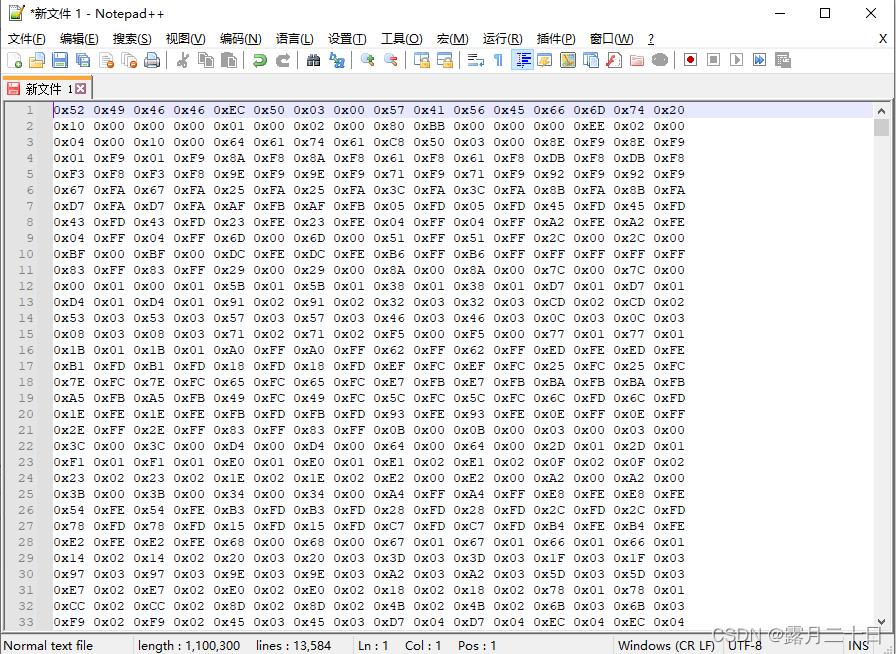The width and height of the screenshot is (896, 654).
Task: Click the Ln : 1 status entry
Action: point(373,645)
